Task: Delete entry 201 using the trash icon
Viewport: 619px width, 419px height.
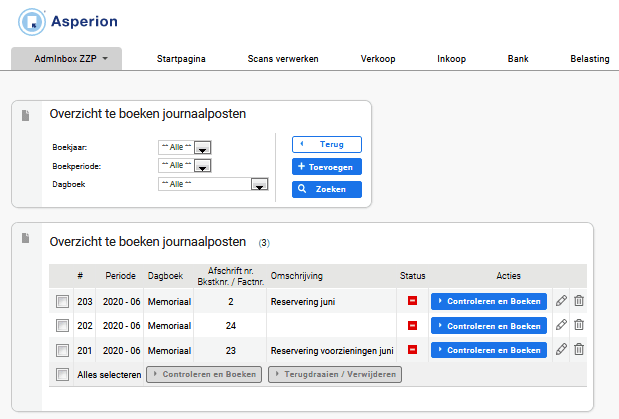Action: pyautogui.click(x=579, y=349)
